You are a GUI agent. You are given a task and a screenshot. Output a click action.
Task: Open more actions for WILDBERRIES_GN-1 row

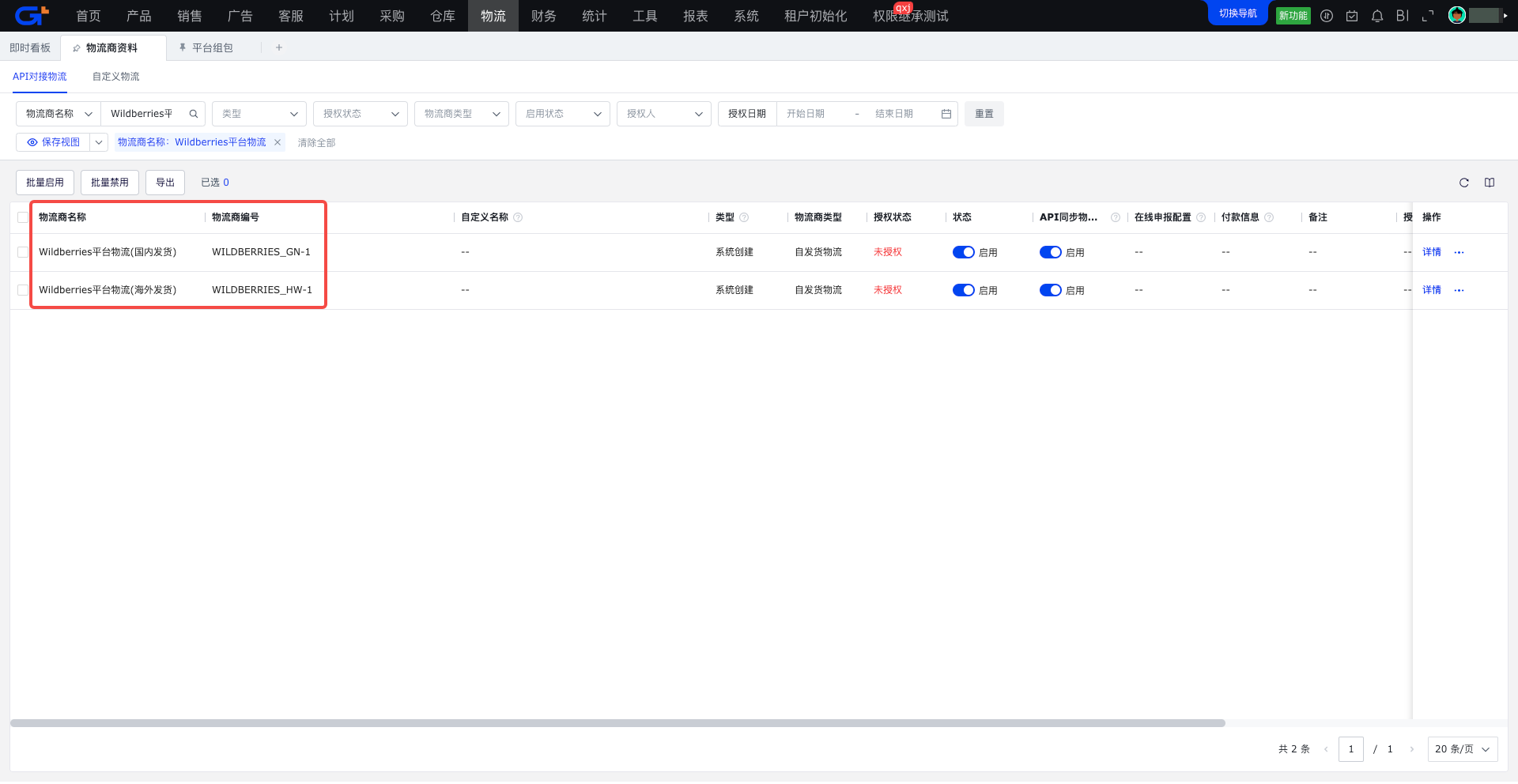1459,252
